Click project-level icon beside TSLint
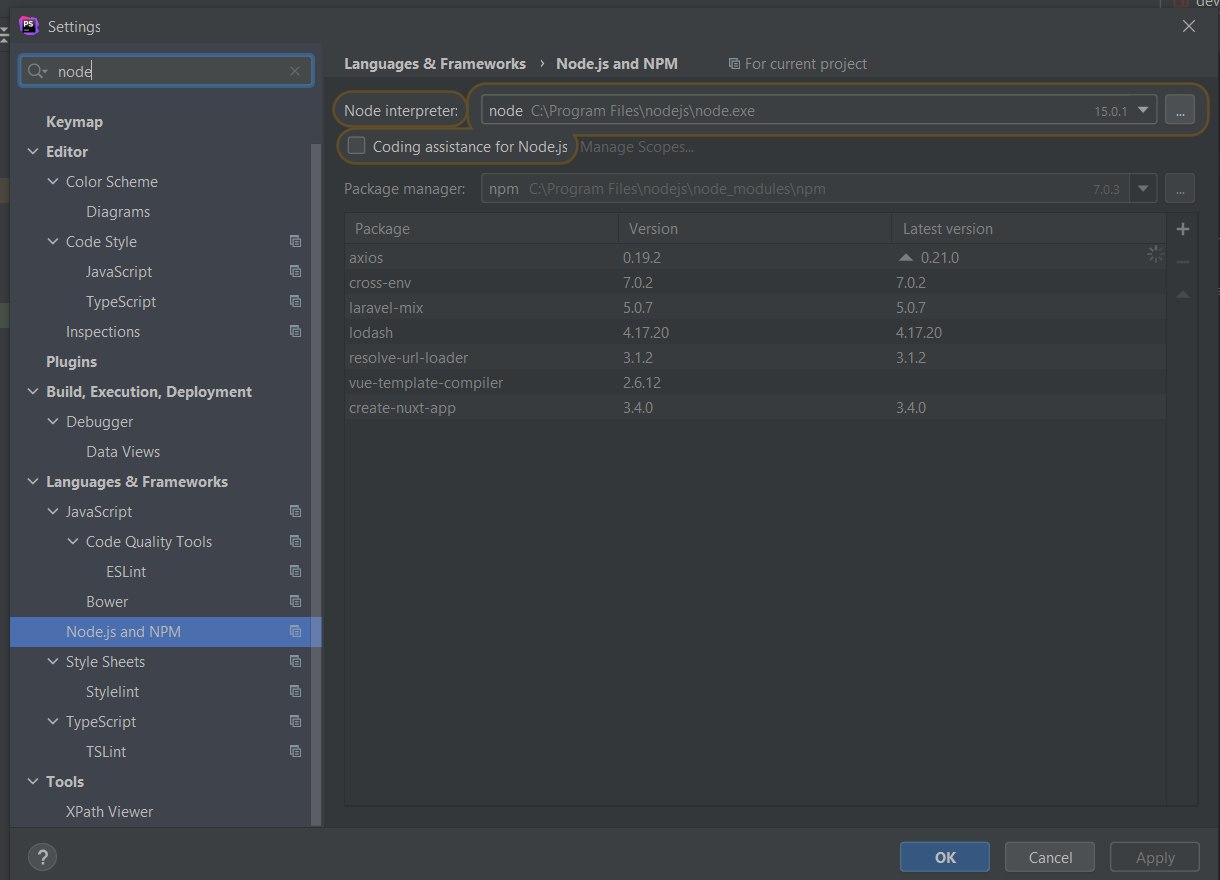The height and width of the screenshot is (880, 1220). [x=295, y=751]
